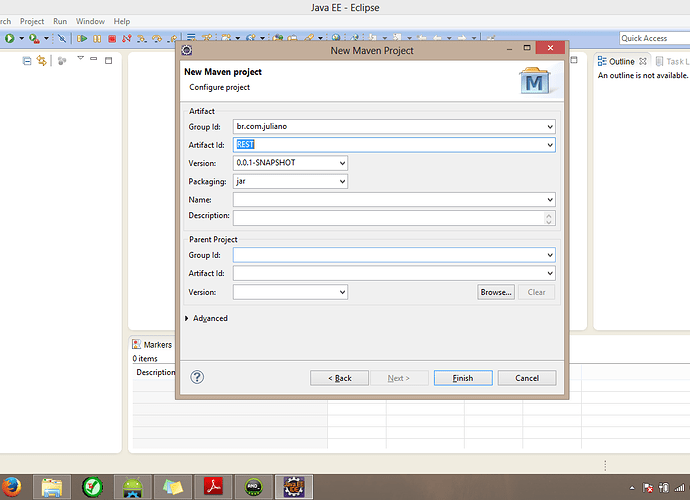Viewport: 690px width, 500px height.
Task: Click the Suspend (pause) debug icon
Action: coord(97,39)
